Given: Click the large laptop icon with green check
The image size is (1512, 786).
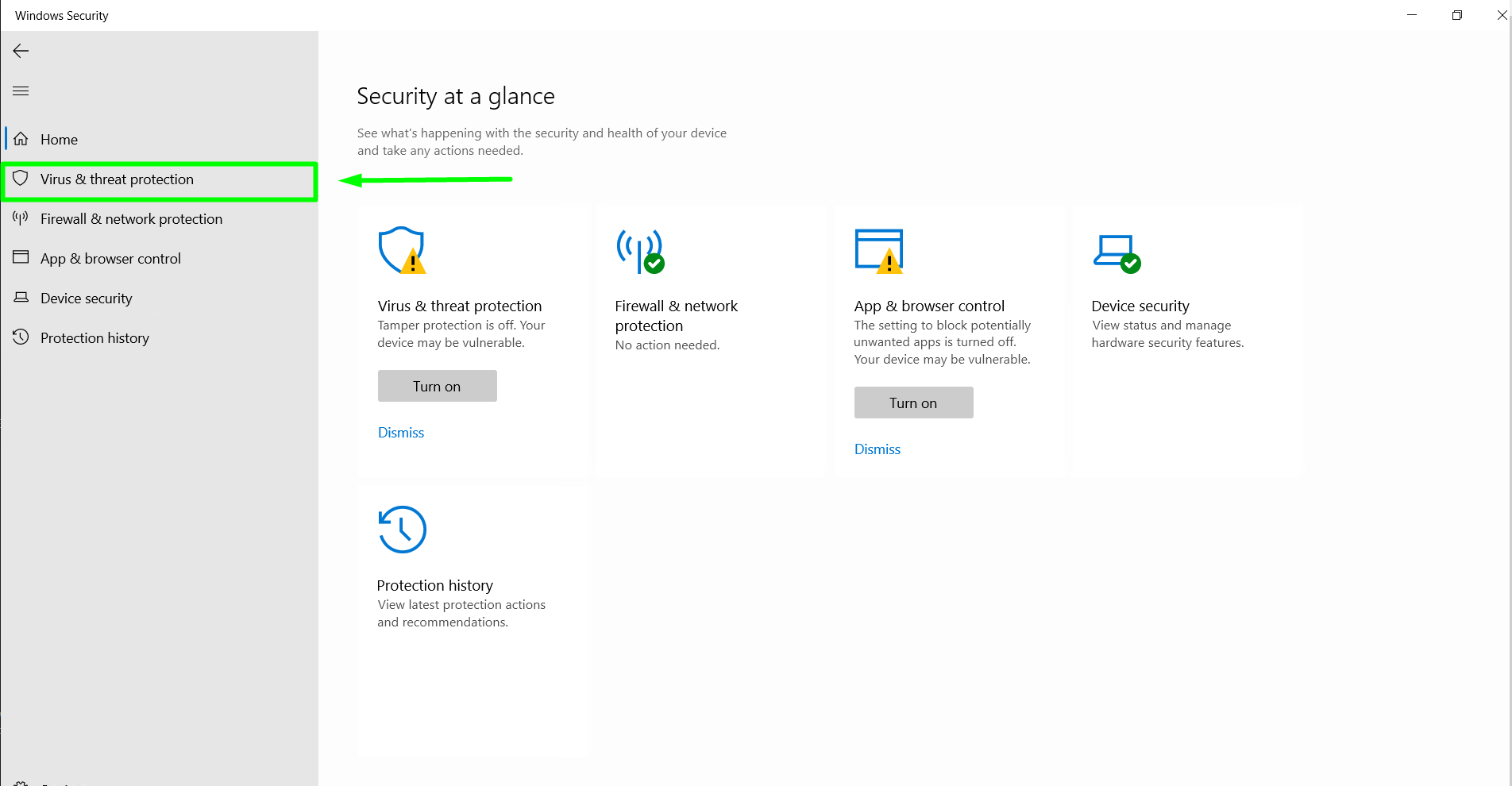Looking at the screenshot, I should (1117, 253).
